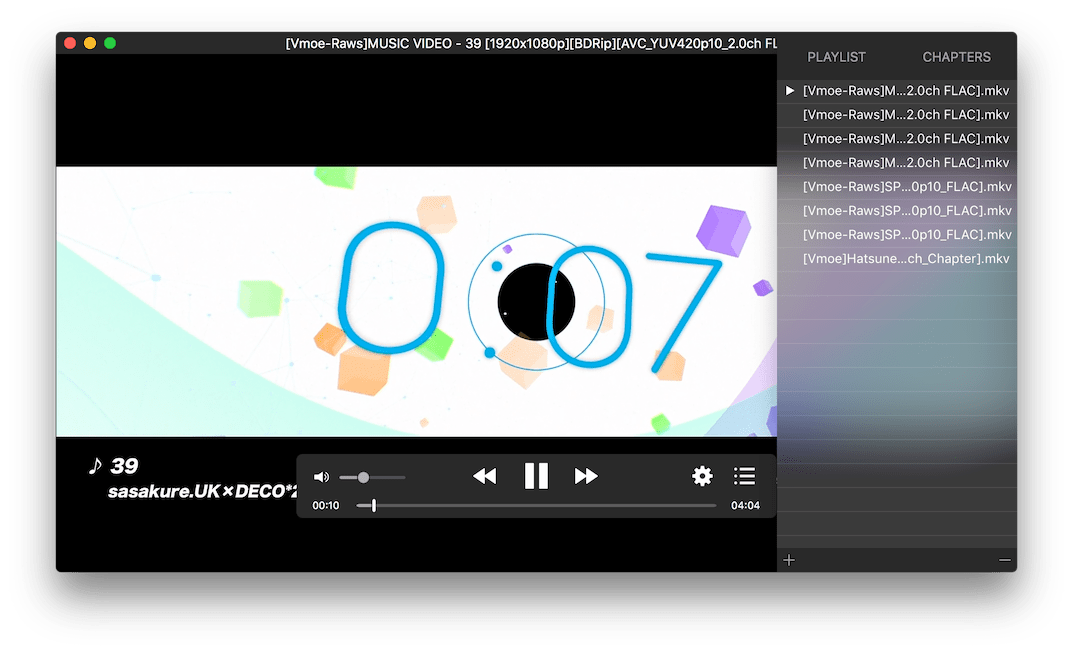Toggle the playlist sidebar with the list icon
Screen dimensions: 1073x652
point(745,475)
